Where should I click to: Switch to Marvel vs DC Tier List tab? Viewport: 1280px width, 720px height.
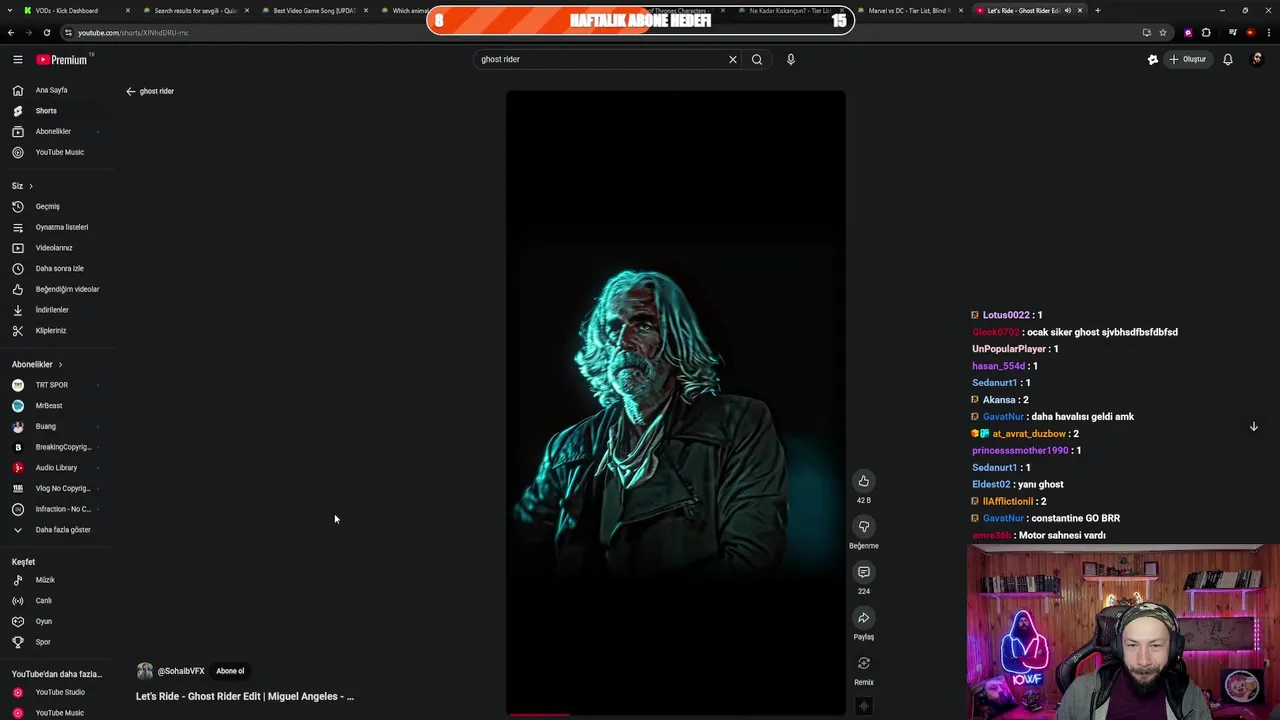[909, 10]
